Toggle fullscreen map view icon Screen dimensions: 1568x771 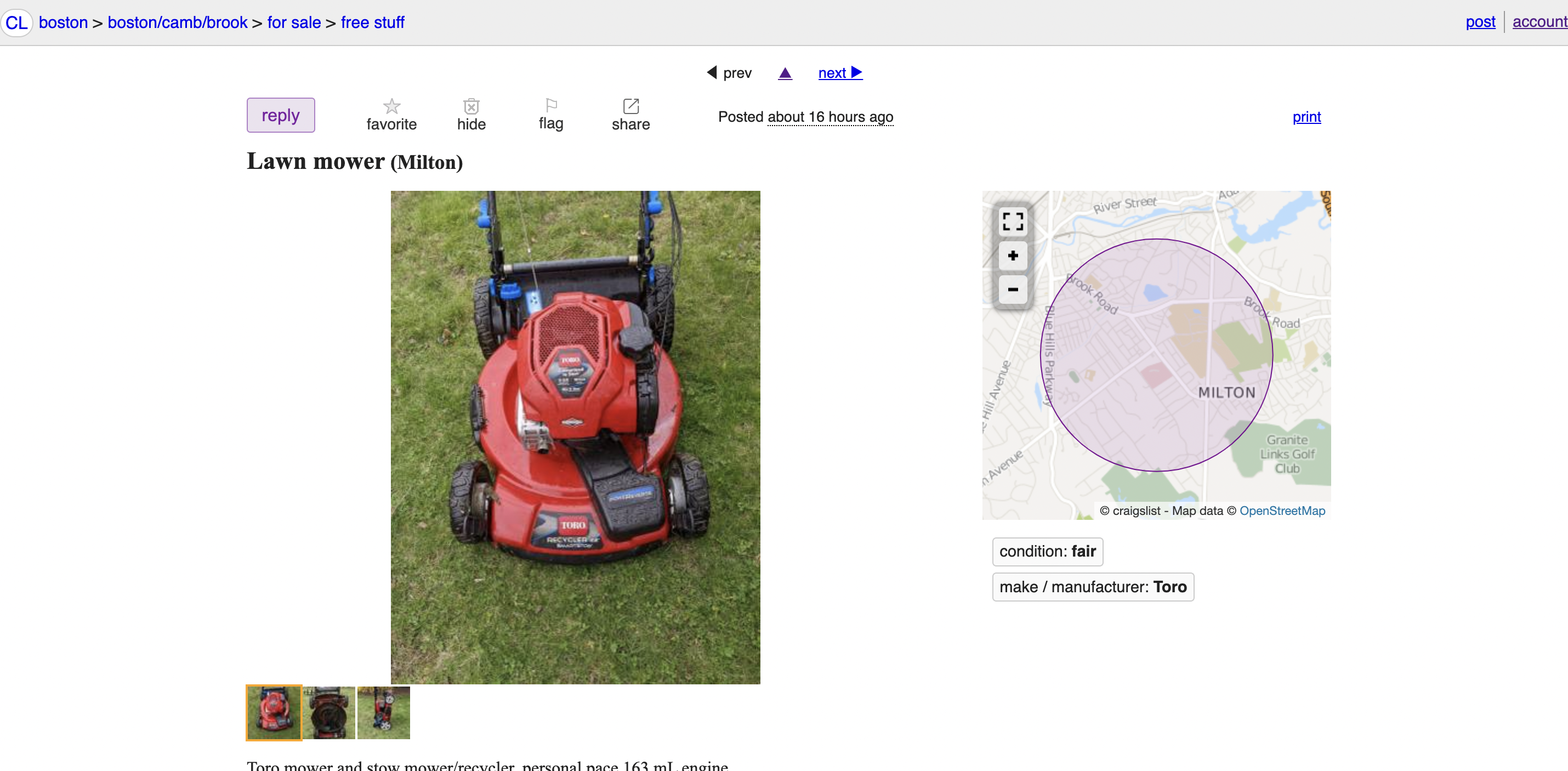(x=1012, y=221)
